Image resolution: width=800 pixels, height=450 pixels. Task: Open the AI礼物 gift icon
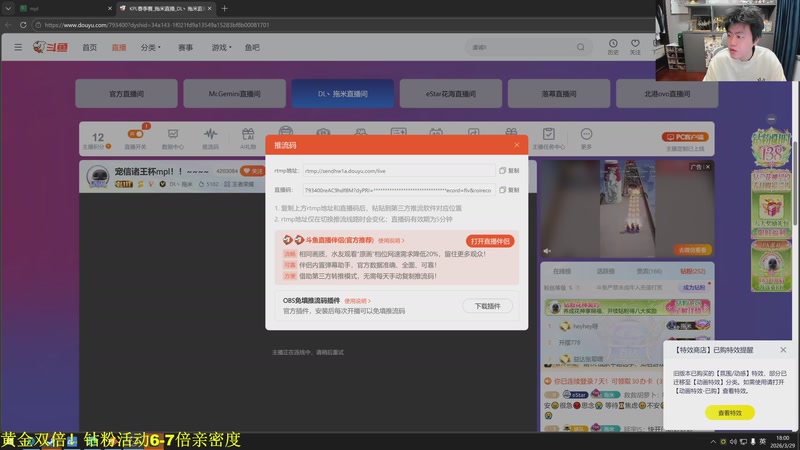[x=248, y=138]
